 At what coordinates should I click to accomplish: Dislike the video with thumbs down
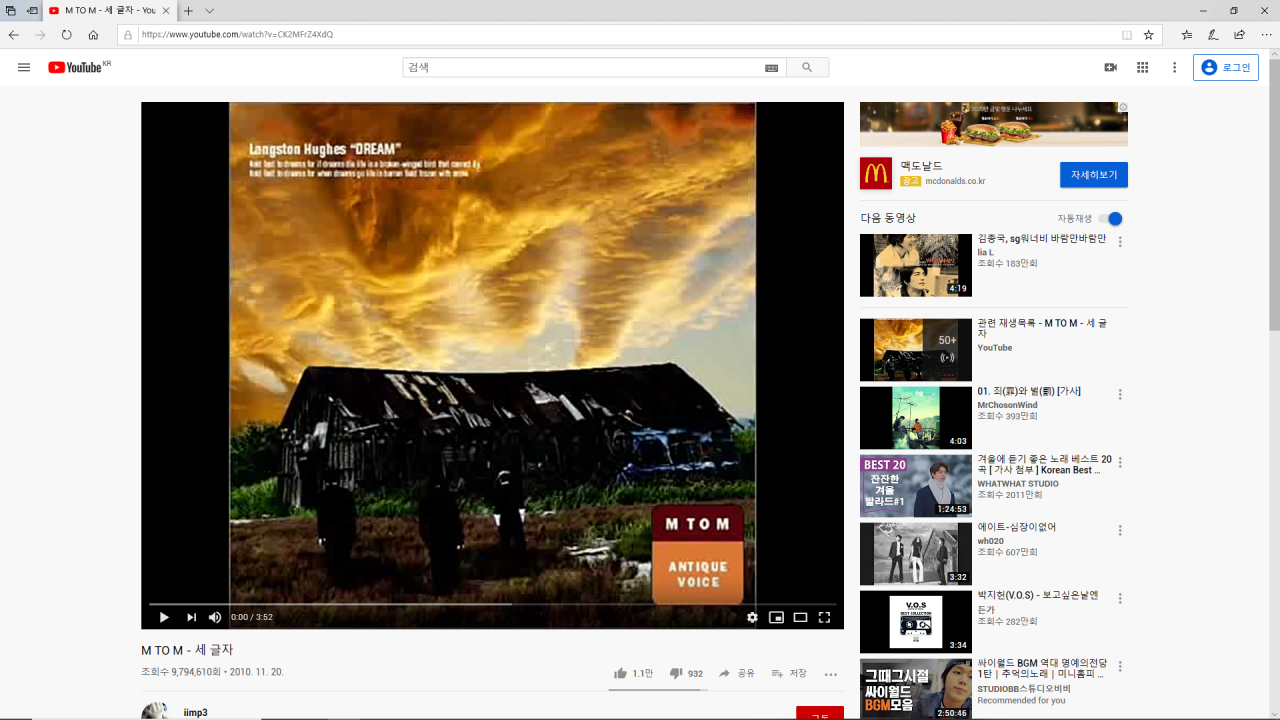pos(676,674)
